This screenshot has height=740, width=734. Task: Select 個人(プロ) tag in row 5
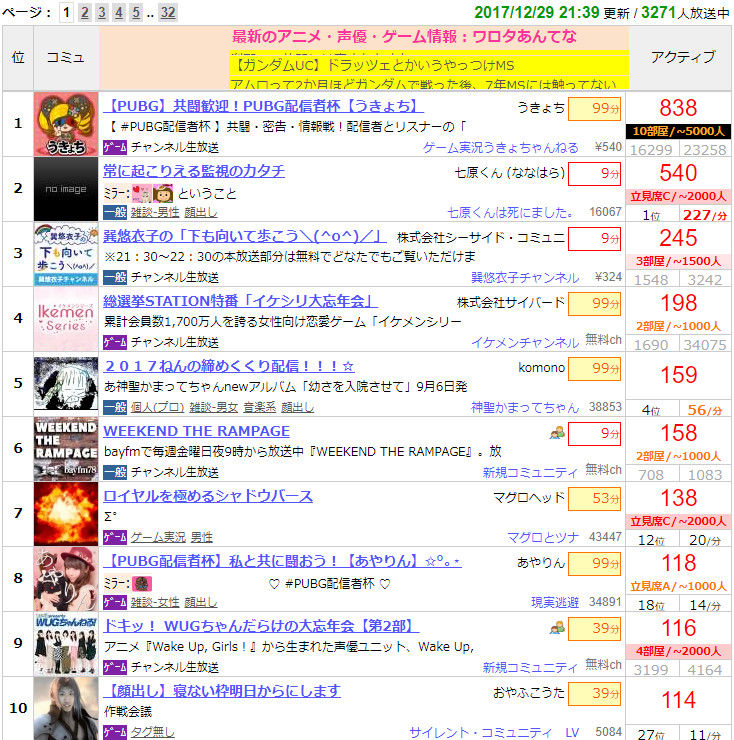pos(157,408)
